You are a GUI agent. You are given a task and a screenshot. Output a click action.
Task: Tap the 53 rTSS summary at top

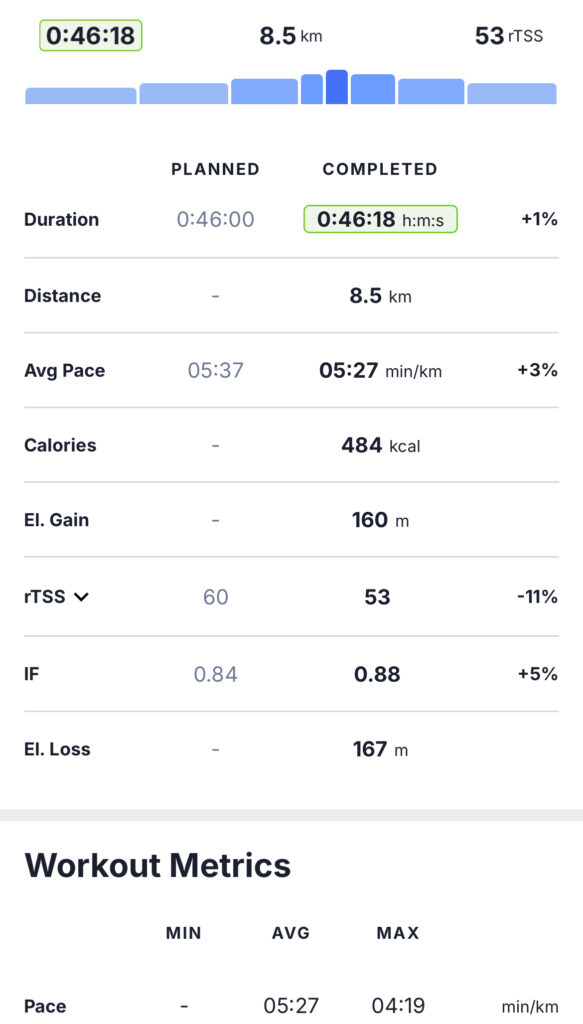tap(509, 36)
